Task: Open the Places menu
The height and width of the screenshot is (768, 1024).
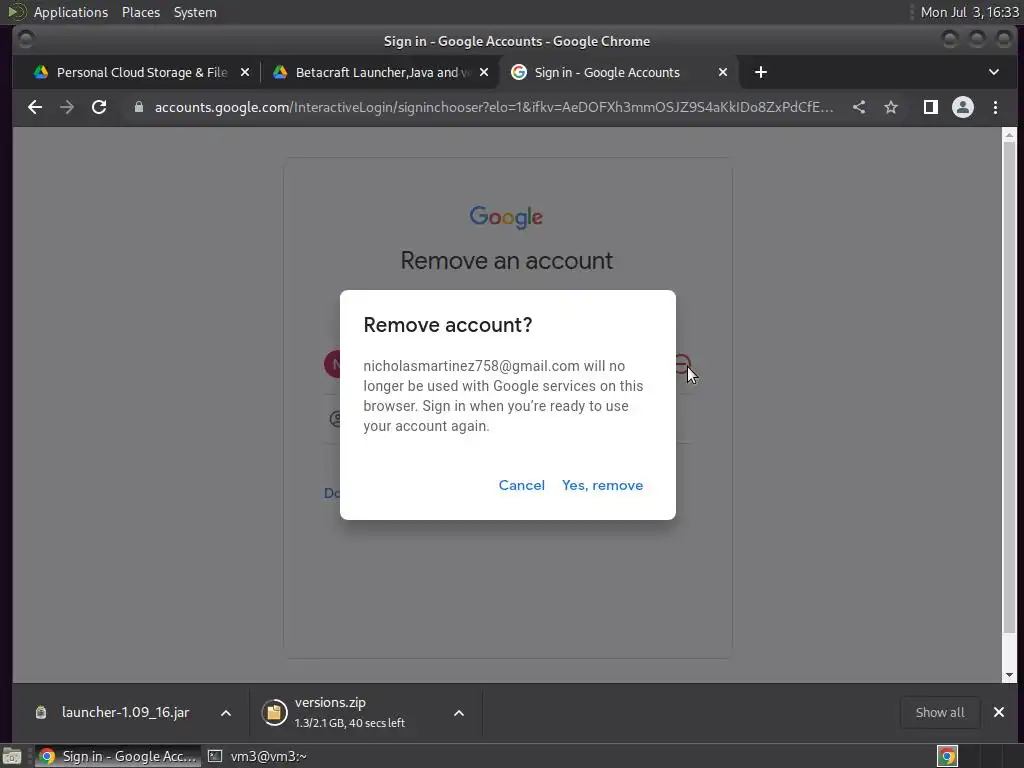Action: (x=141, y=12)
